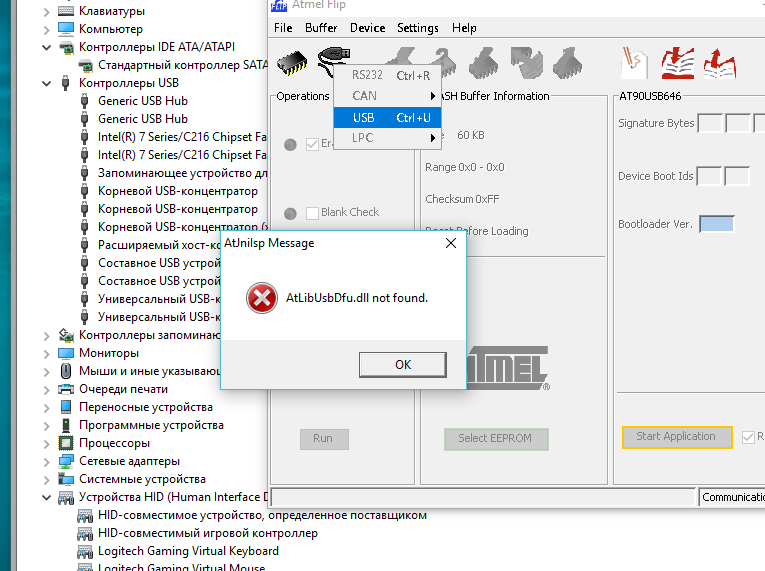Open the File menu in Atmel Flip
The width and height of the screenshot is (765, 571).
click(x=283, y=28)
